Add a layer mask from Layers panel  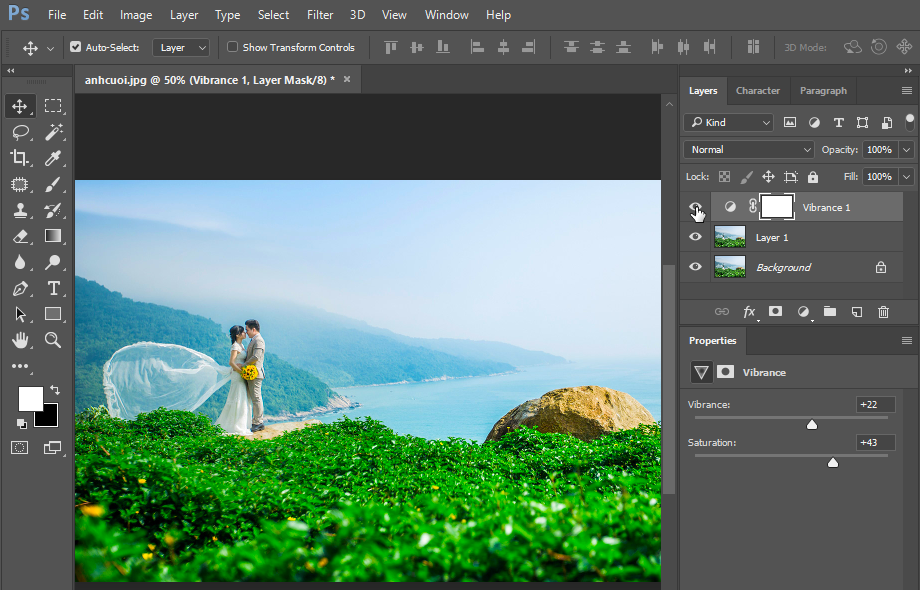[775, 312]
